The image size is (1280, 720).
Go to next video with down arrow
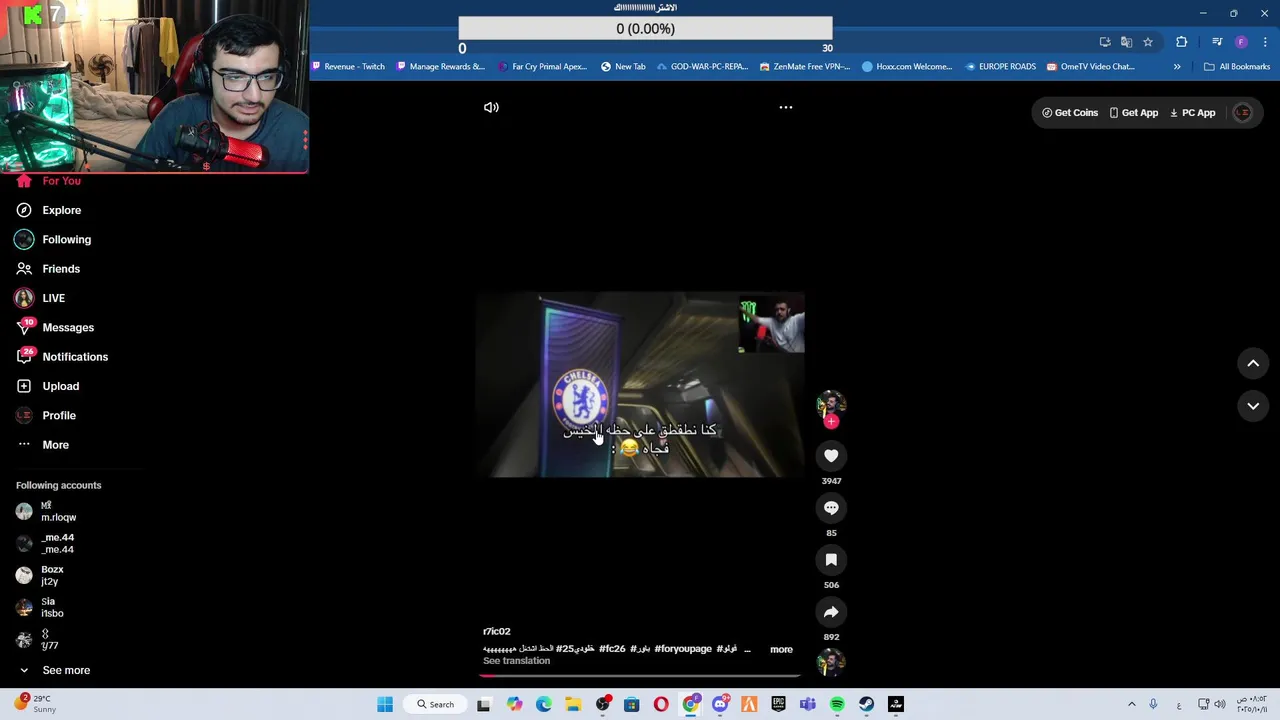pyautogui.click(x=1253, y=406)
